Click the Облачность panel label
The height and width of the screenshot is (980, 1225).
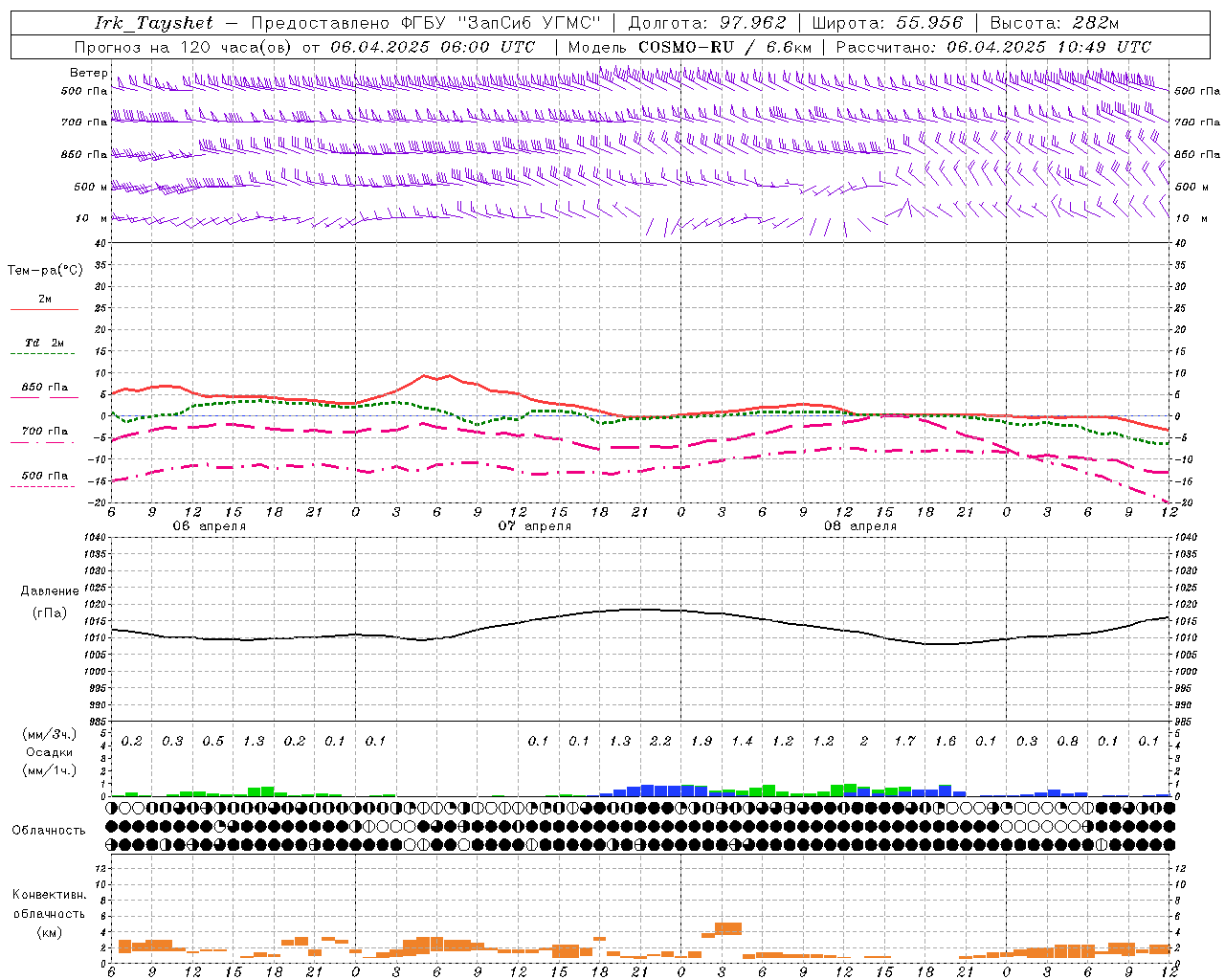[49, 831]
